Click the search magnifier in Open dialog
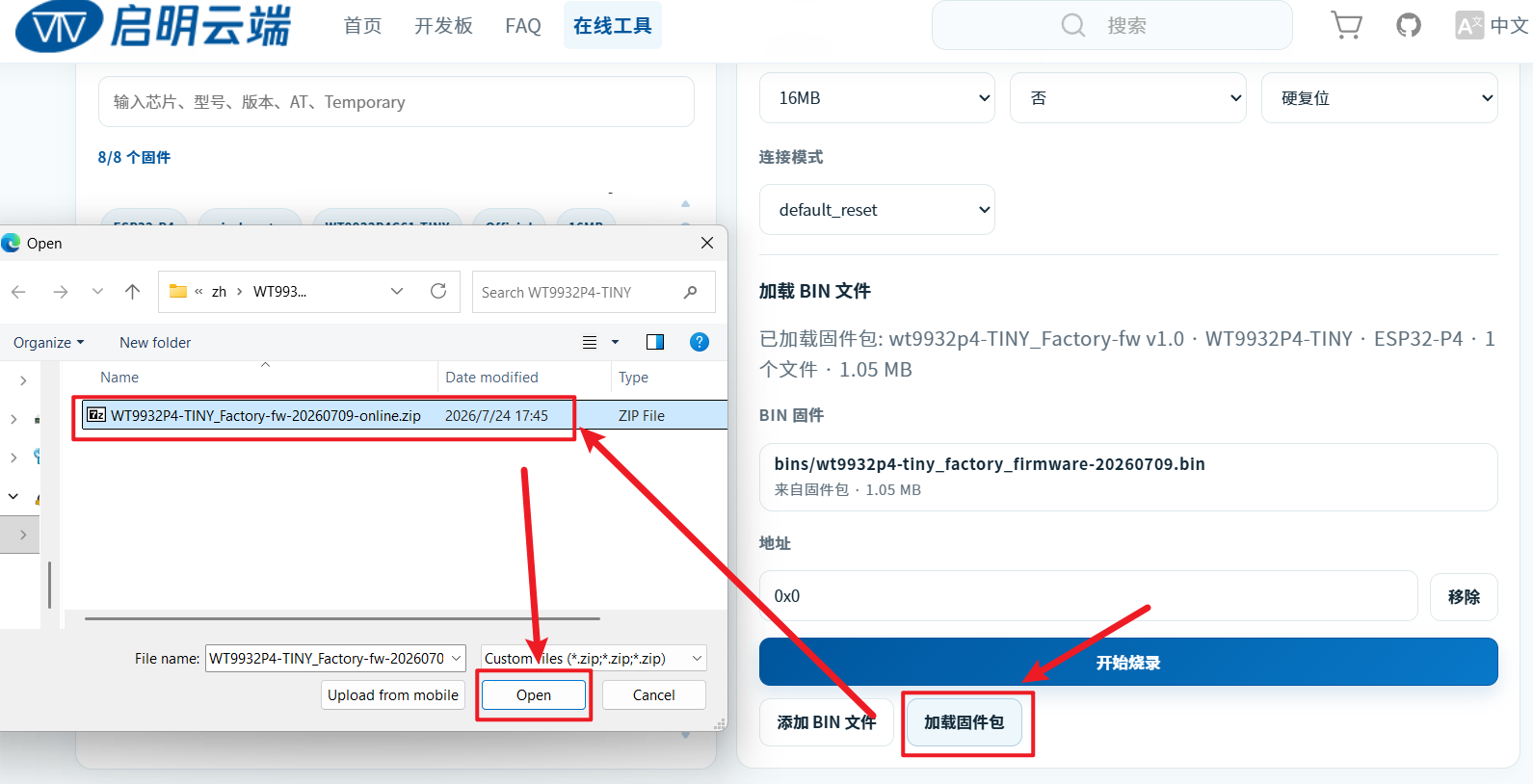Image resolution: width=1533 pixels, height=784 pixels. click(690, 292)
